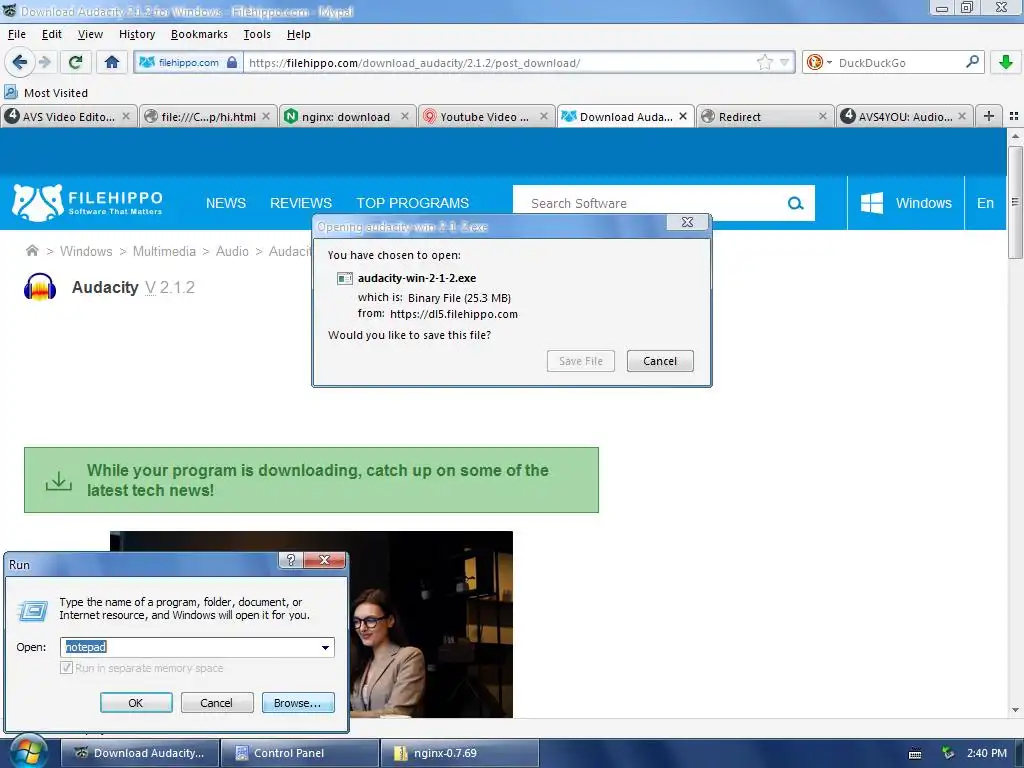
Task: Open the green downloads arrow button
Action: (1006, 62)
